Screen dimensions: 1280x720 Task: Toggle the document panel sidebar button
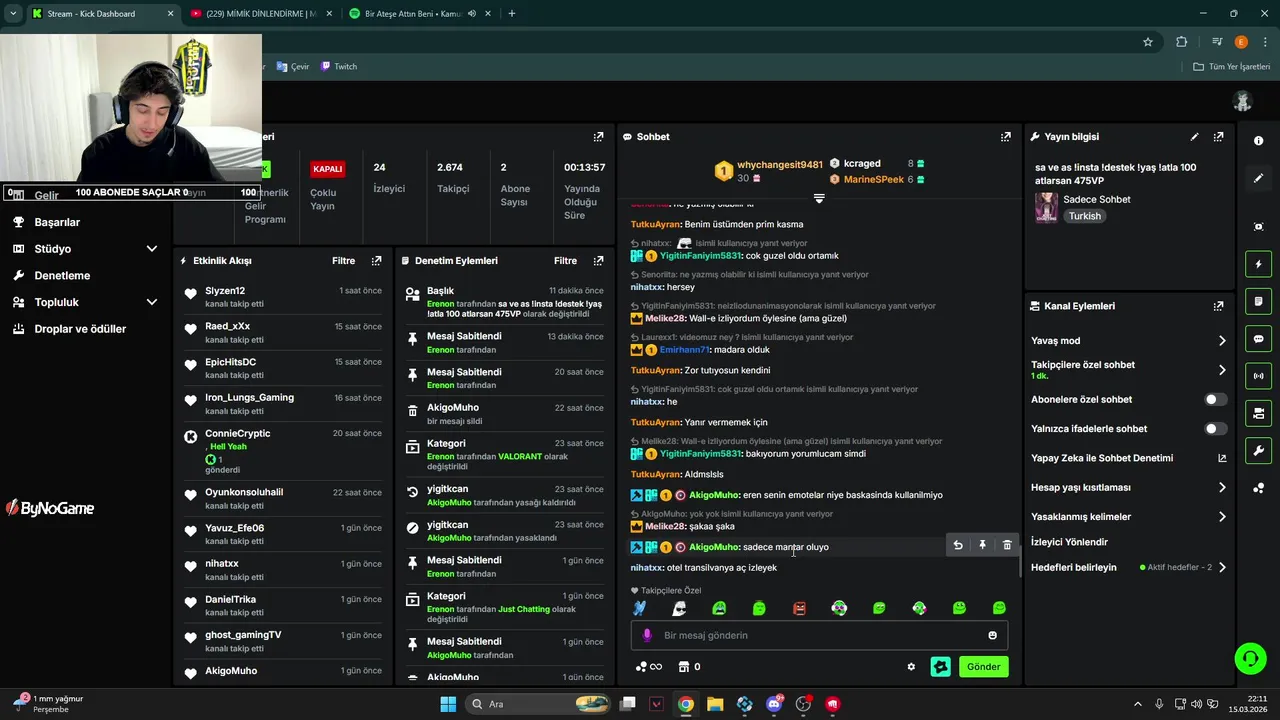point(1258,302)
